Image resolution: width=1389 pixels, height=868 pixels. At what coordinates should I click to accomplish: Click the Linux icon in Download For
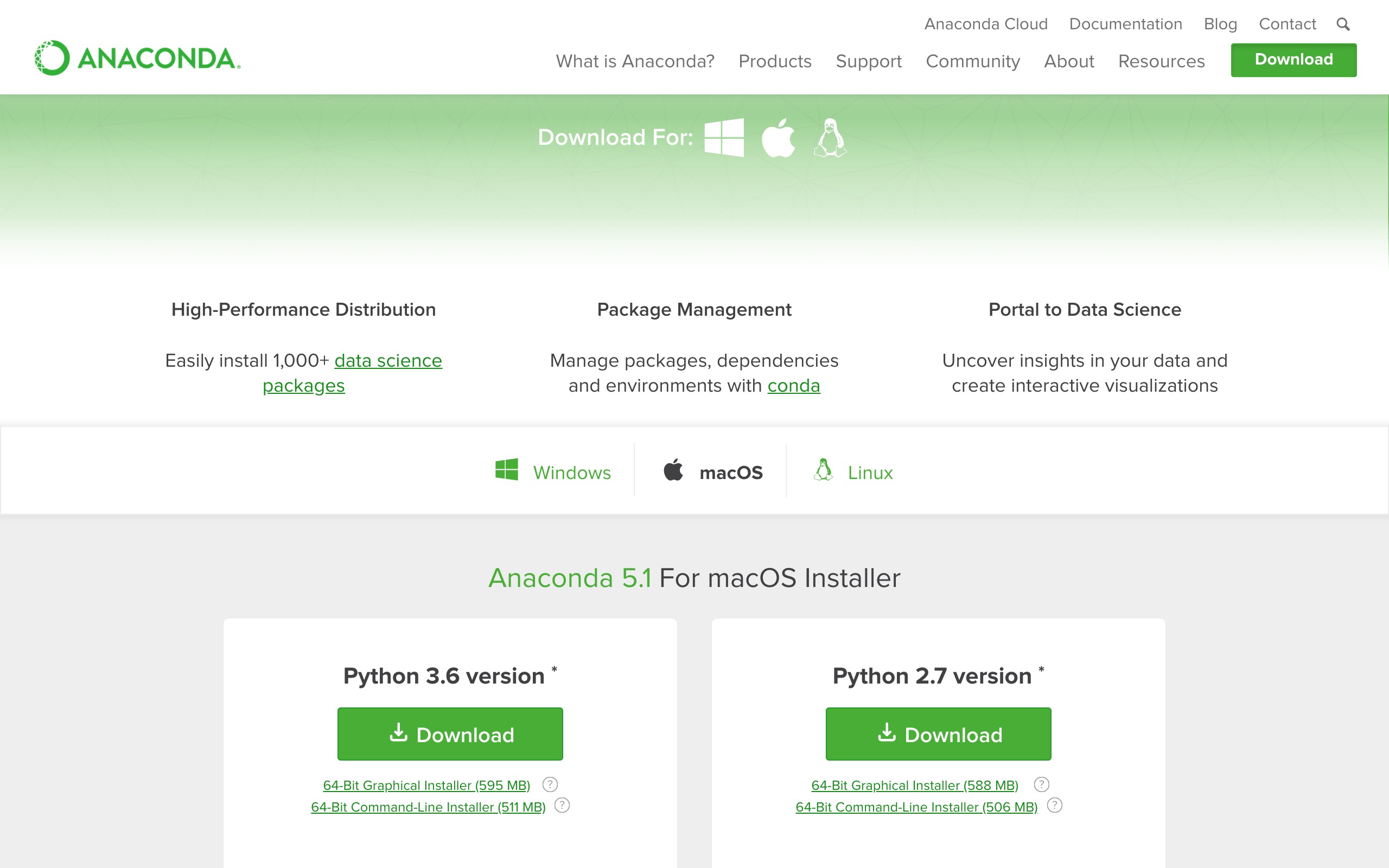[x=830, y=136]
